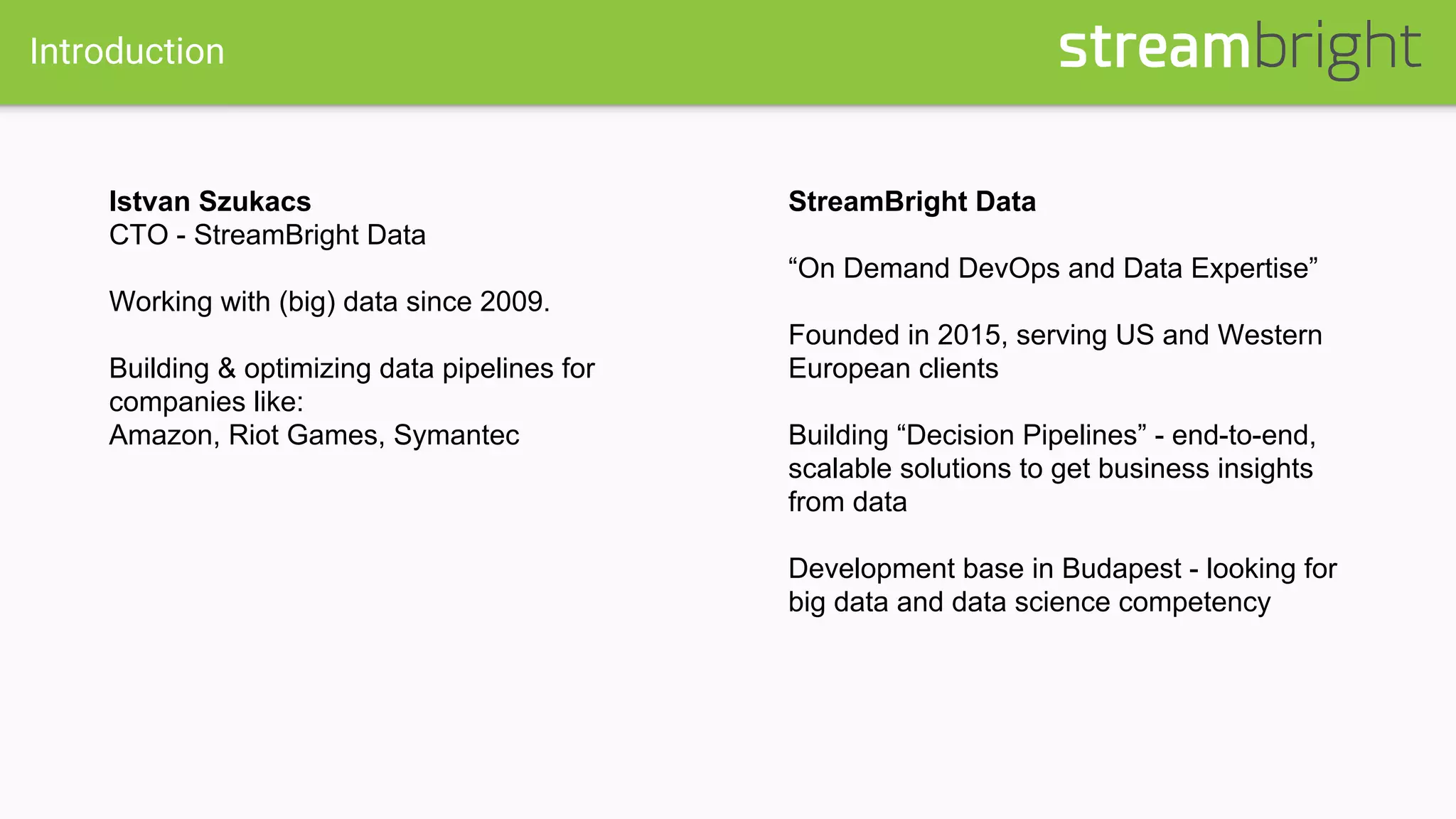Image resolution: width=1456 pixels, height=819 pixels.
Task: Click the "from data" text line
Action: [847, 502]
